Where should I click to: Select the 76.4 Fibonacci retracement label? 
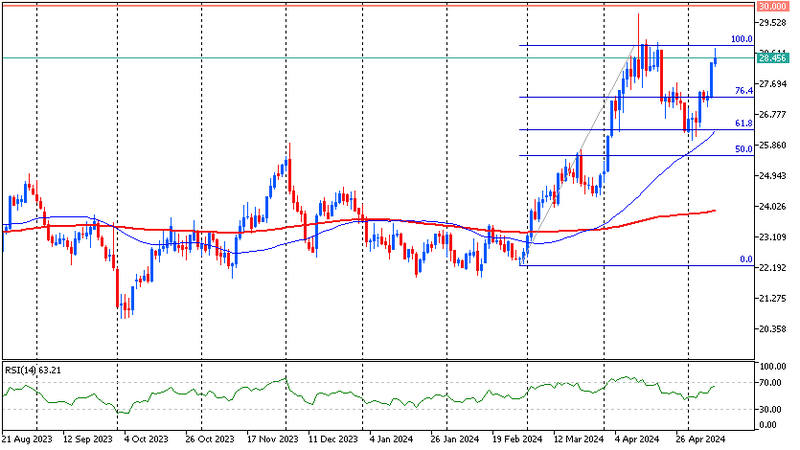point(743,91)
